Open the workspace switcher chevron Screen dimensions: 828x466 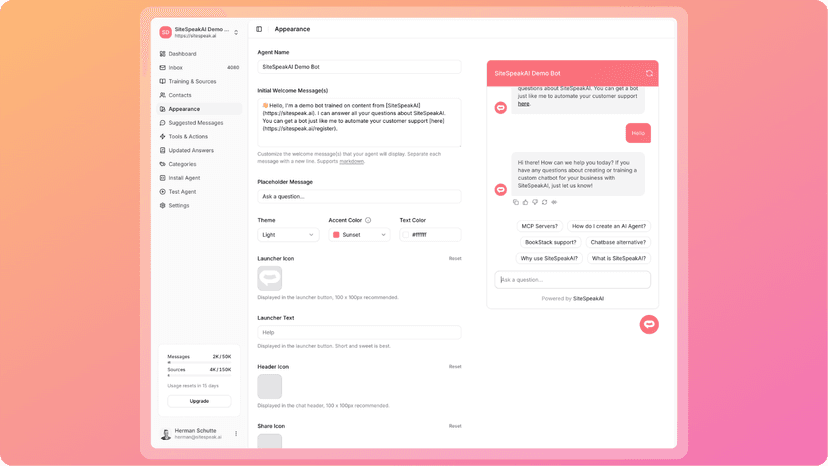tap(236, 32)
